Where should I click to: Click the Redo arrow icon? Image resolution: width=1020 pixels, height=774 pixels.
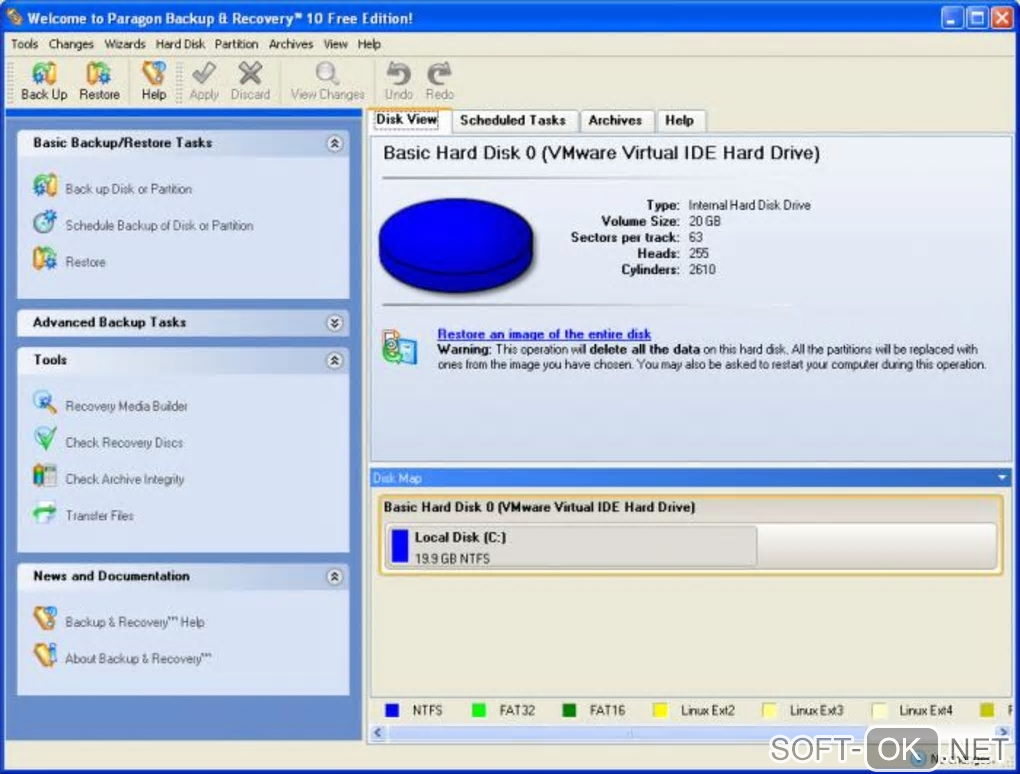[x=439, y=73]
